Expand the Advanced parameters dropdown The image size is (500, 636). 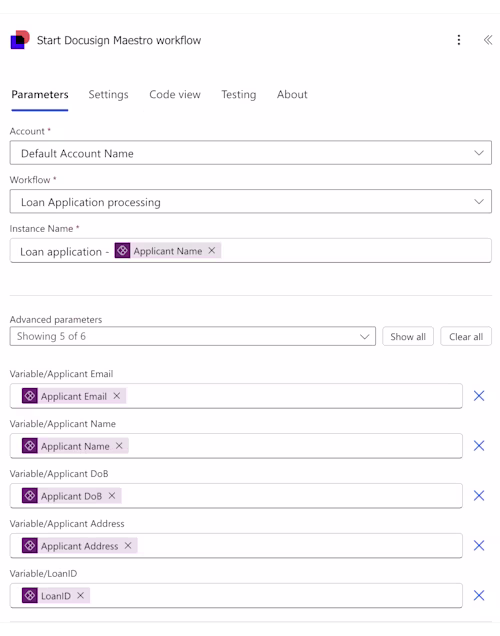point(193,336)
